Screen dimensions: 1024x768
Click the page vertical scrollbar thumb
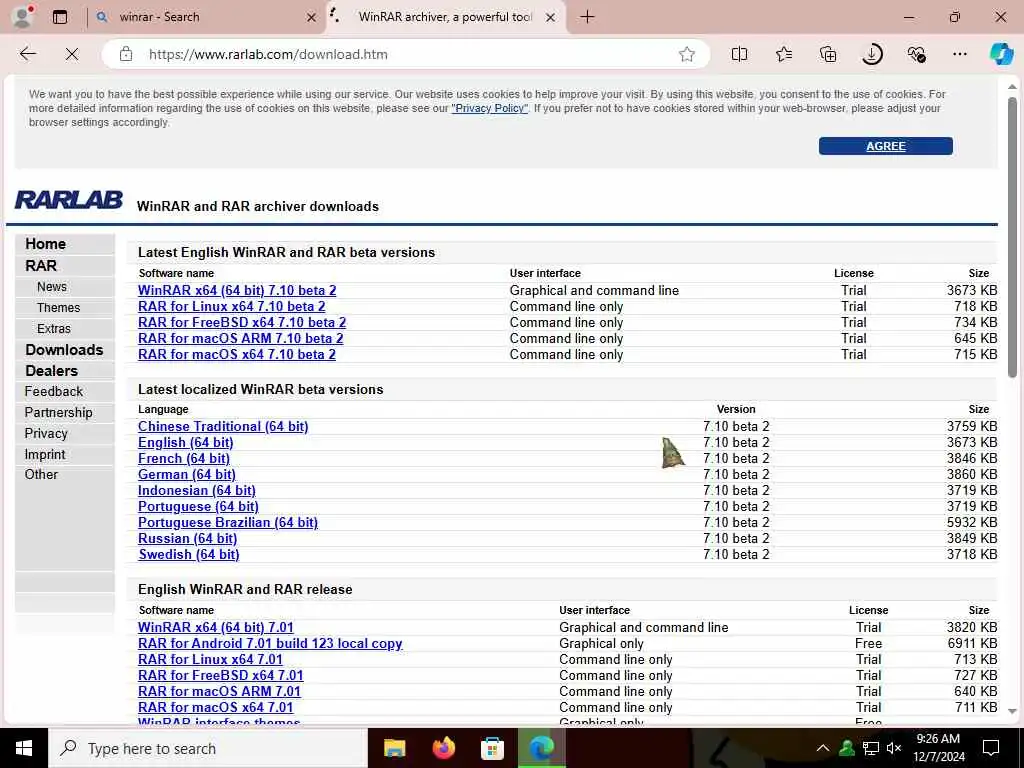click(1012, 237)
